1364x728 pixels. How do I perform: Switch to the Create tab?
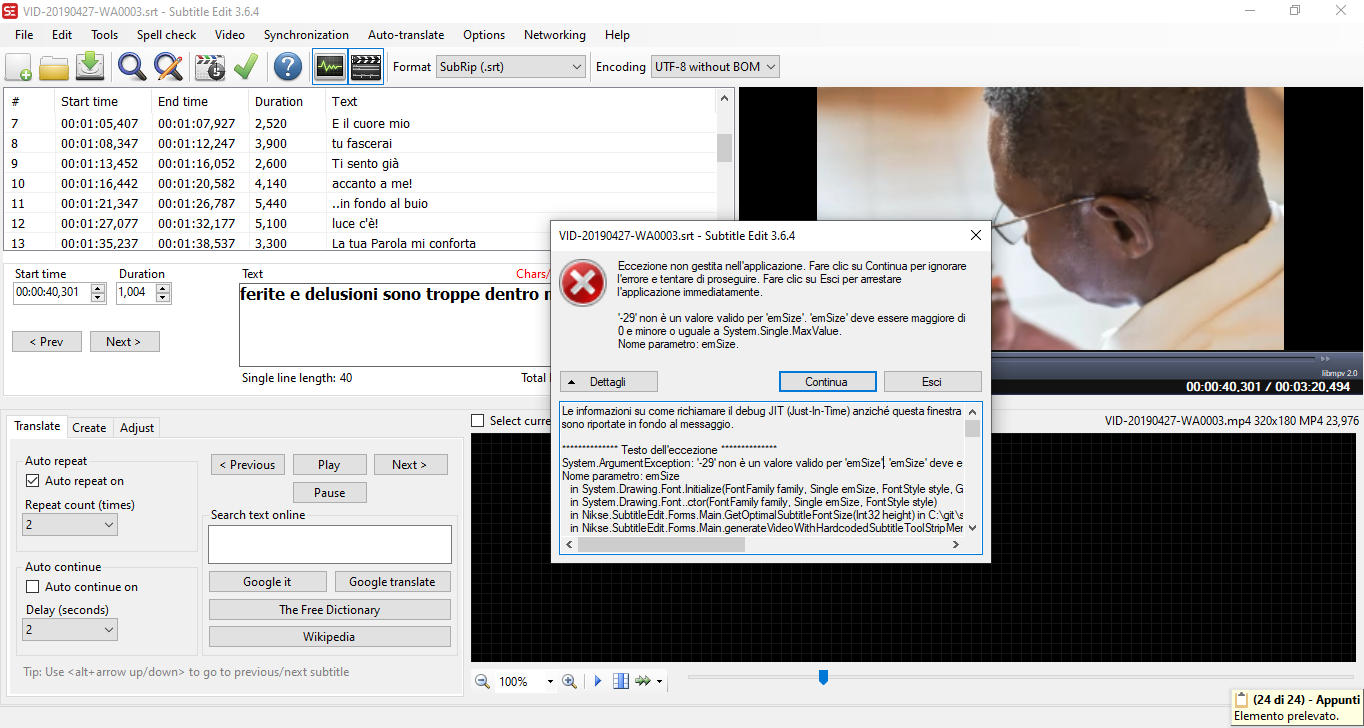click(89, 427)
